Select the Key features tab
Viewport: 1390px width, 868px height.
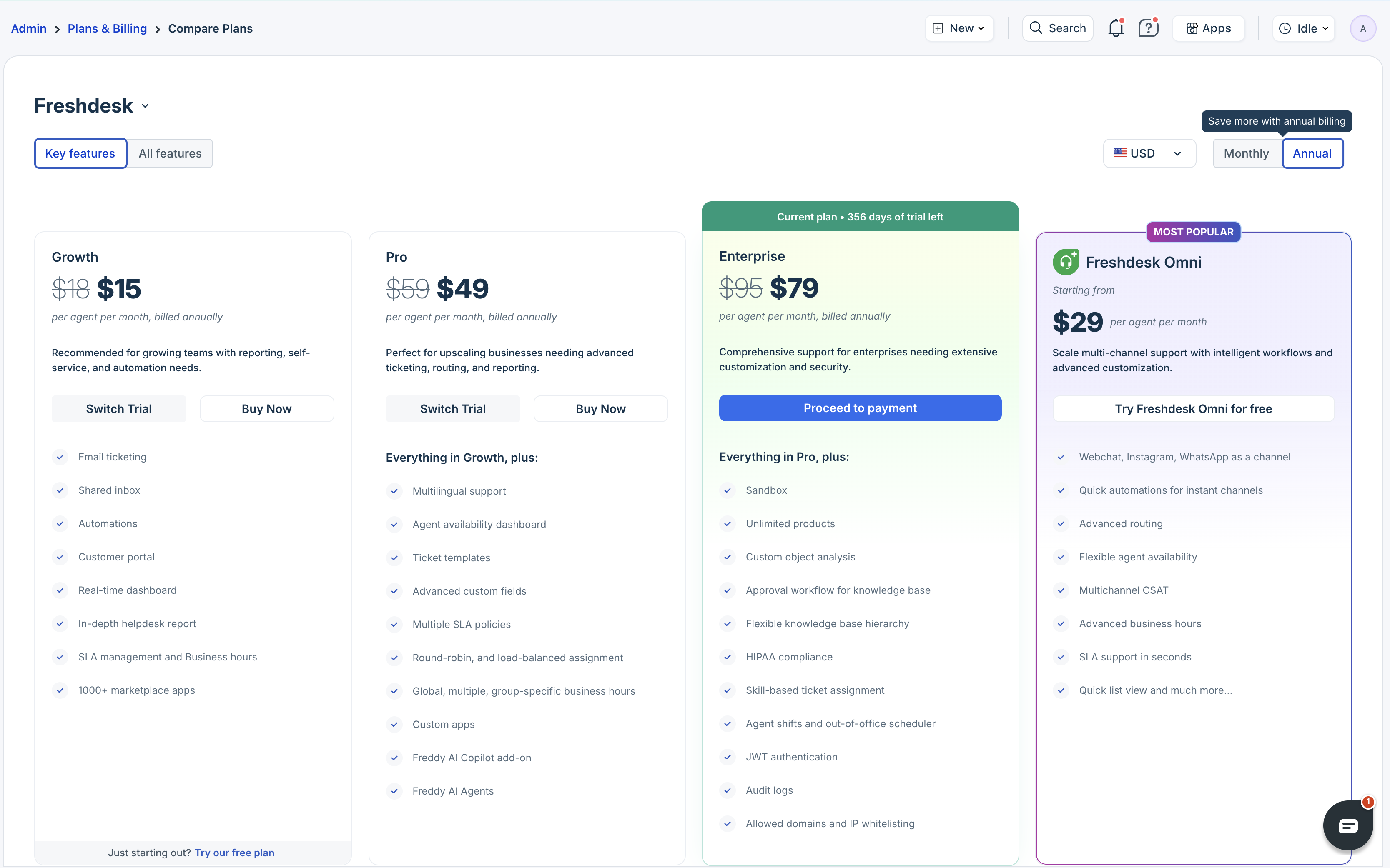tap(80, 153)
